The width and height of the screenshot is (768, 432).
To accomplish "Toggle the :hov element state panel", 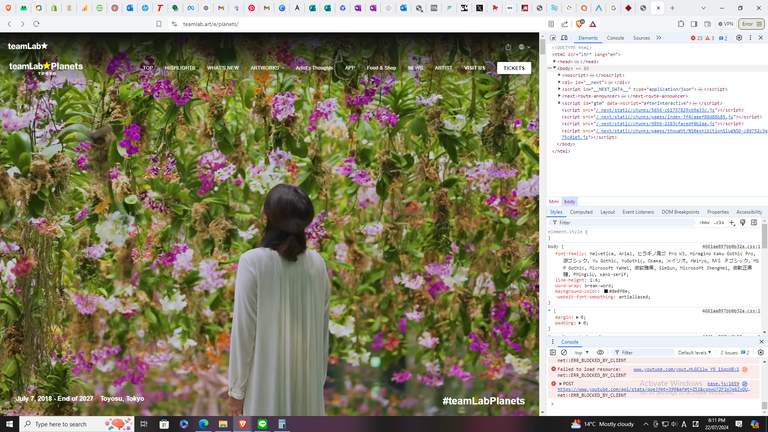I will click(704, 222).
